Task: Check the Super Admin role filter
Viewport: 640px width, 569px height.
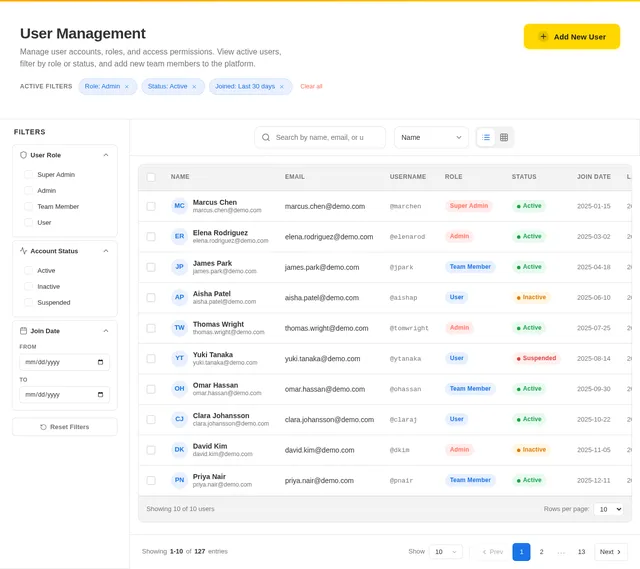Action: pos(29,175)
